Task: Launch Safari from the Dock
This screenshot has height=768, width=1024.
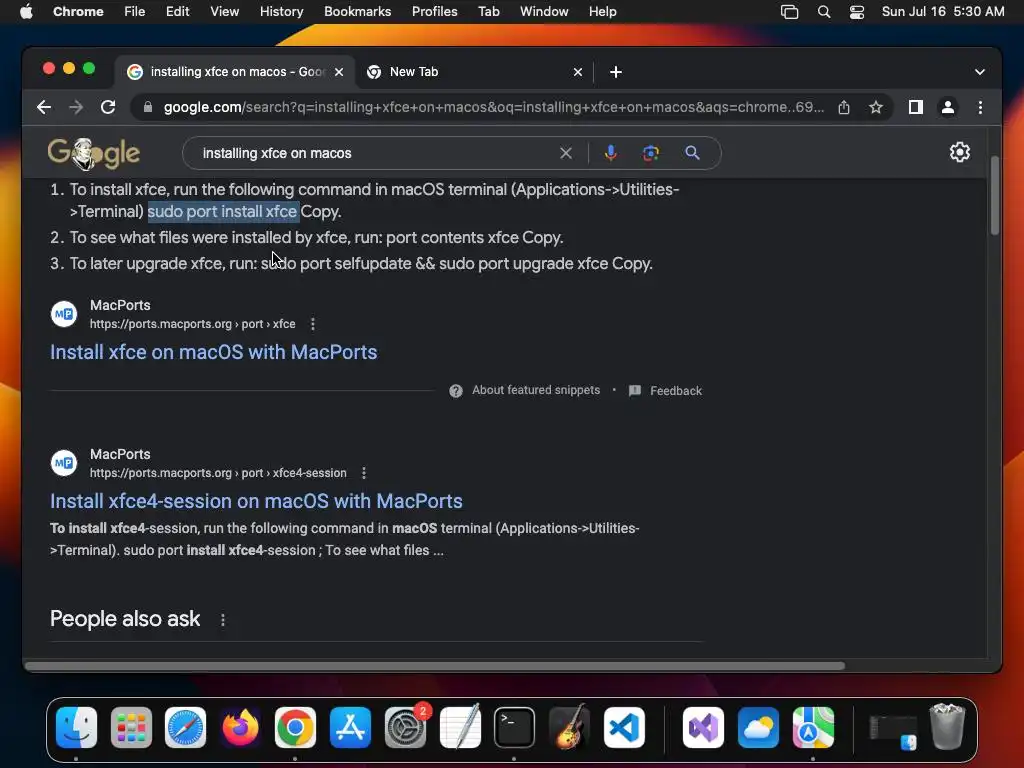Action: click(x=185, y=727)
